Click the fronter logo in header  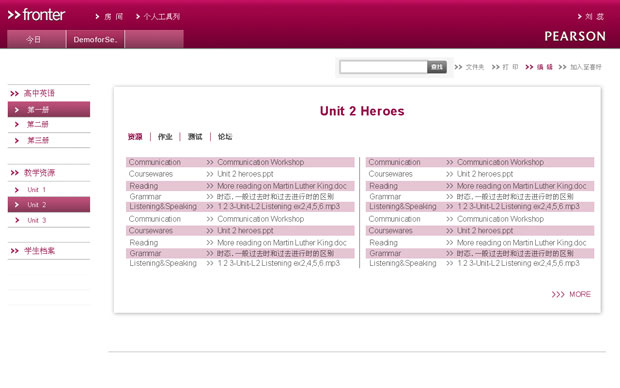36,15
